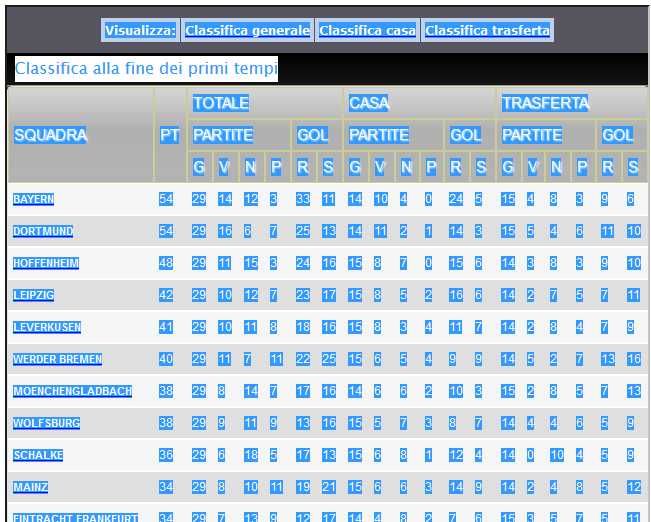This screenshot has height=522, width=651.
Task: Click the 'Visualizza:' label
Action: pyautogui.click(x=140, y=30)
